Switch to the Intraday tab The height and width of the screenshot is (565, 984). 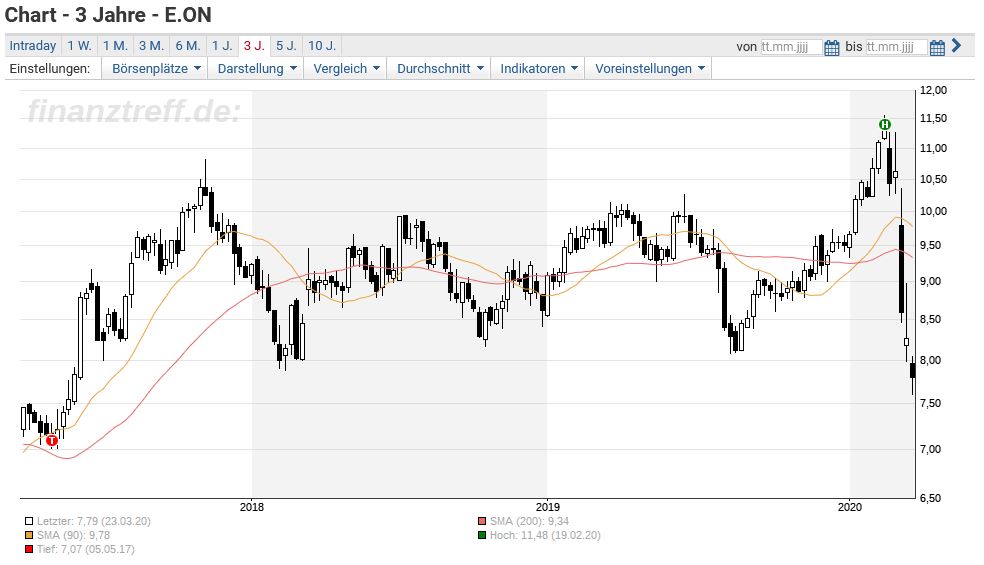[x=33, y=46]
